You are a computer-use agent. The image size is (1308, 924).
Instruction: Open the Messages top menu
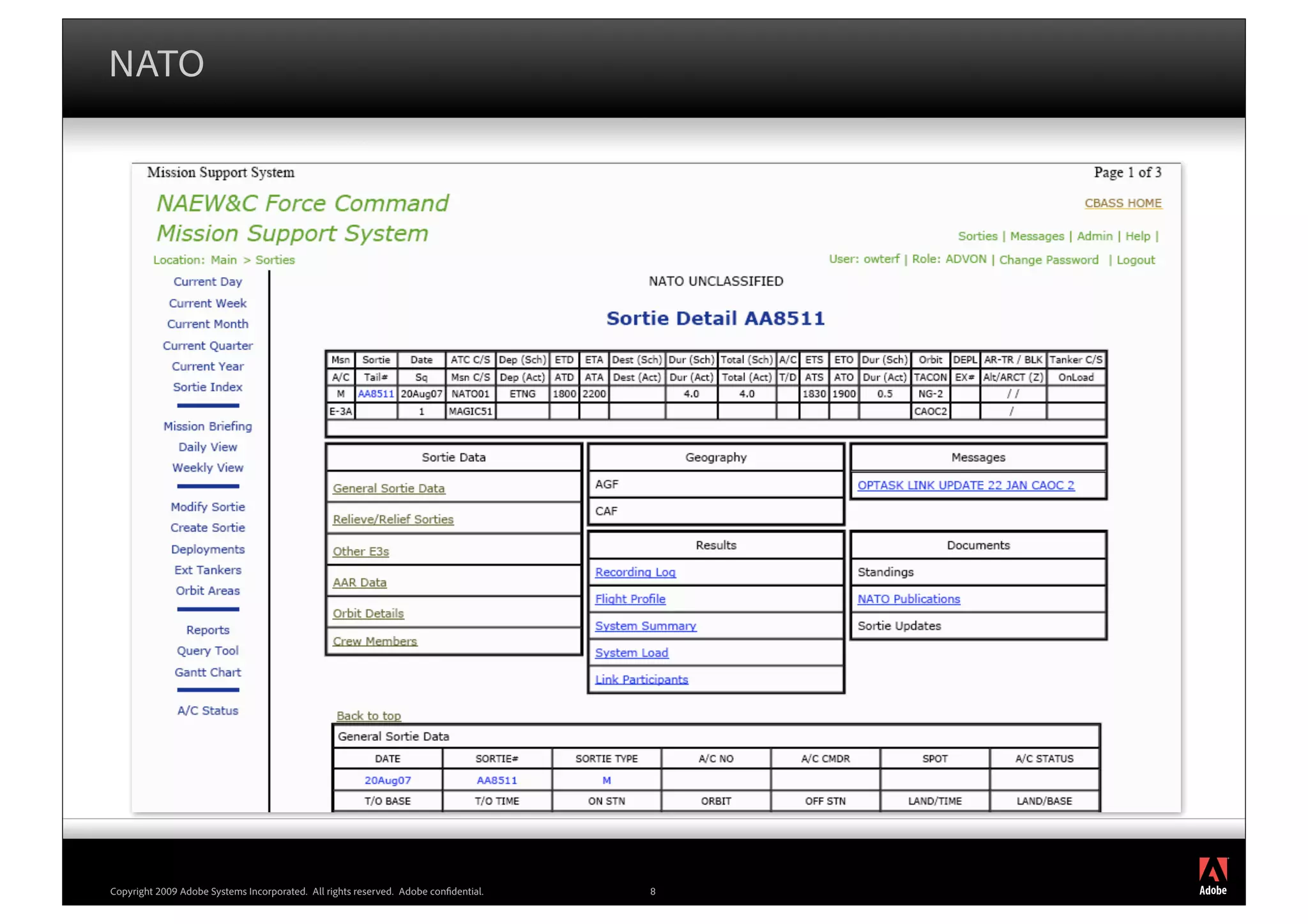pos(1037,236)
